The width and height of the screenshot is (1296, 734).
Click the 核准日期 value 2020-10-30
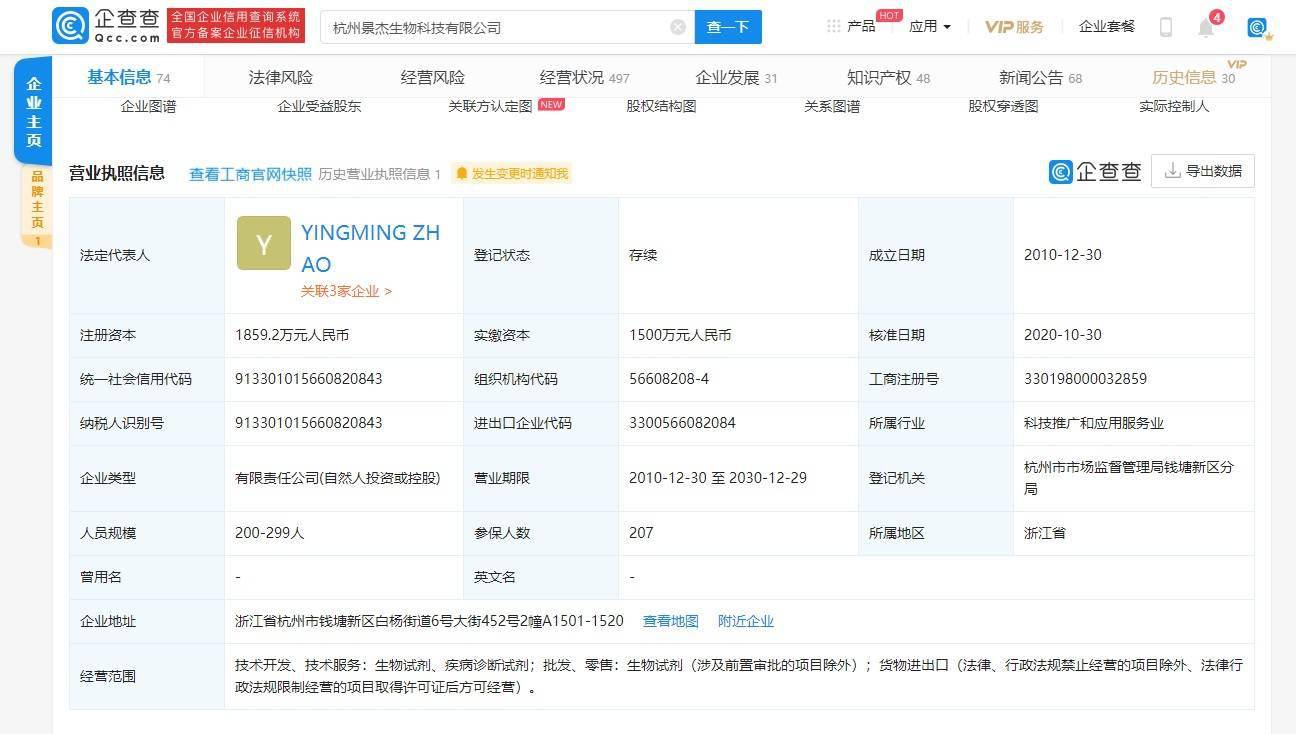(x=1063, y=335)
